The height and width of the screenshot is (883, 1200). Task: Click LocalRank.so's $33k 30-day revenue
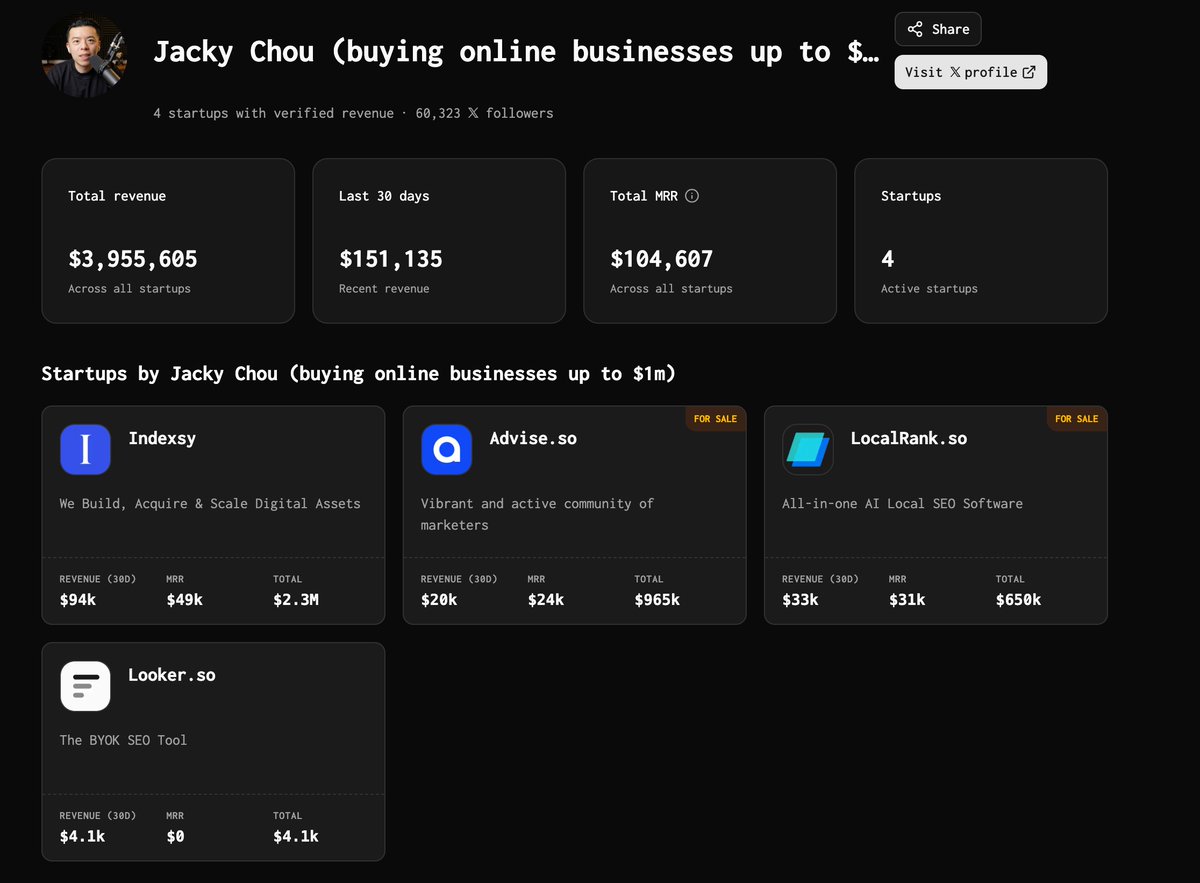click(x=800, y=600)
